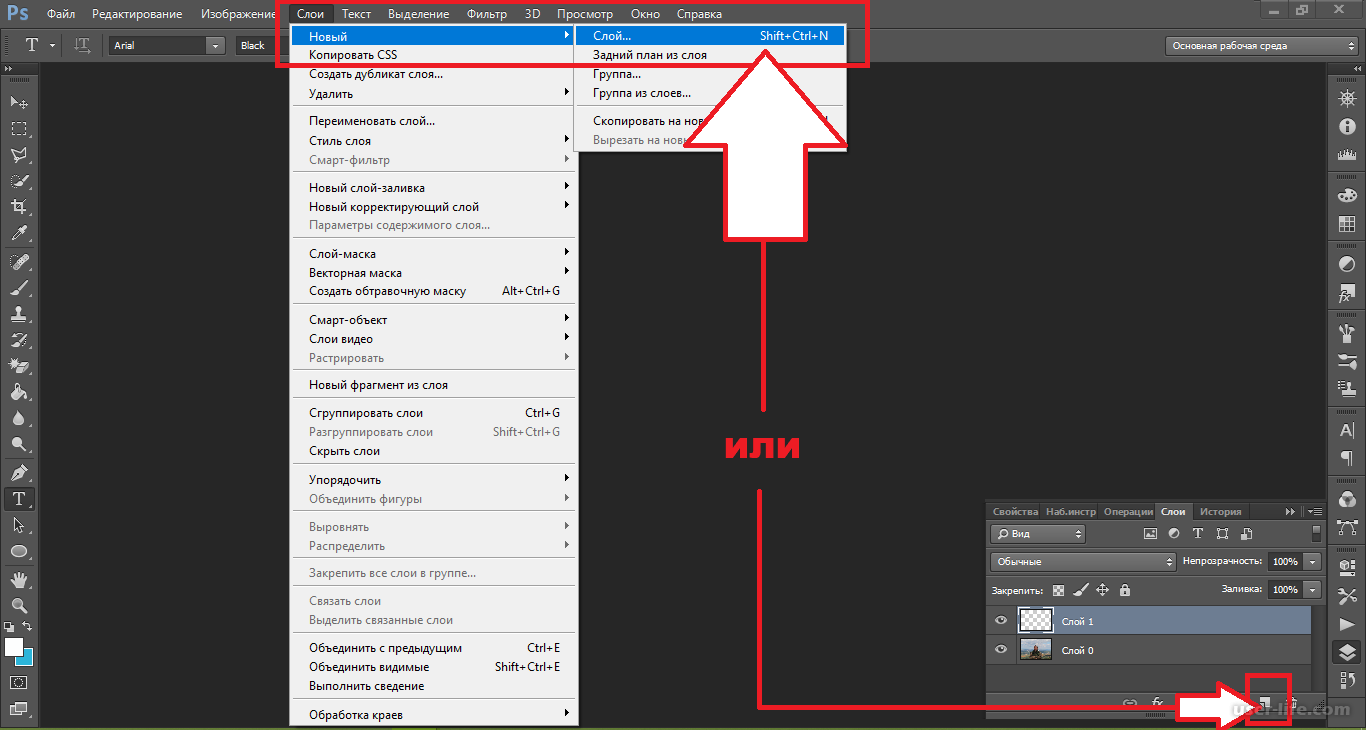
Task: Select the Quick Selection tool
Action: pyautogui.click(x=19, y=181)
